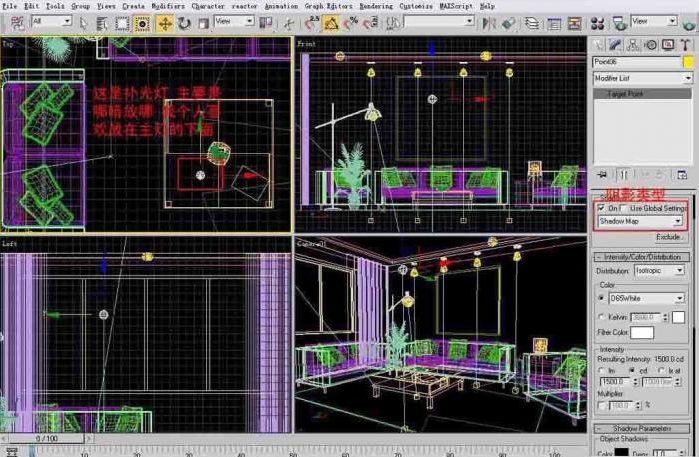Image resolution: width=699 pixels, height=457 pixels.
Task: Activate the Select and Rotate tool
Action: (184, 23)
